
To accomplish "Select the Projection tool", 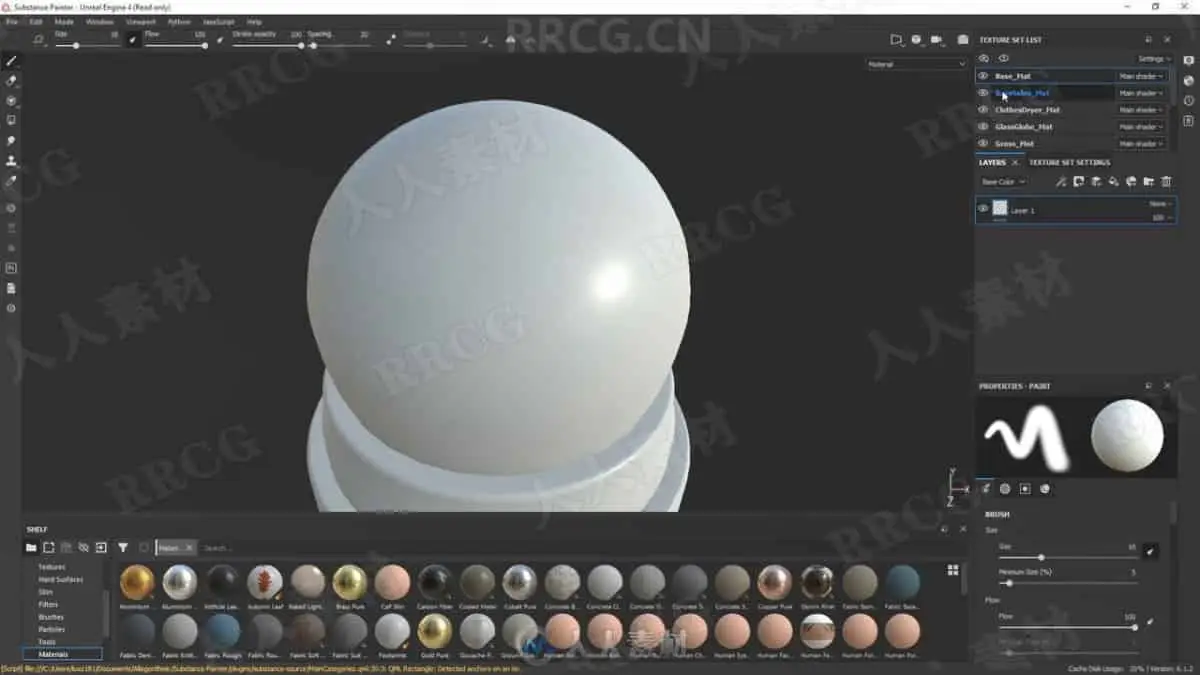I will [11, 100].
